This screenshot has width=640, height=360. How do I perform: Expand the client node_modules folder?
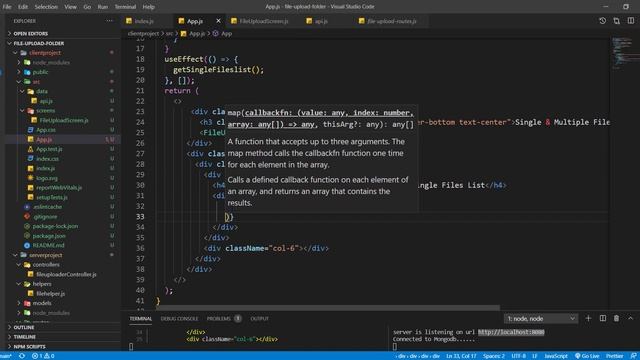[x=51, y=62]
